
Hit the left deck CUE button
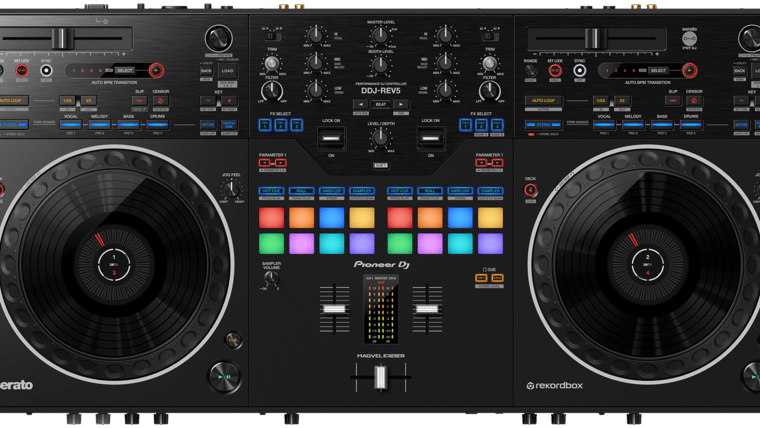(233, 340)
